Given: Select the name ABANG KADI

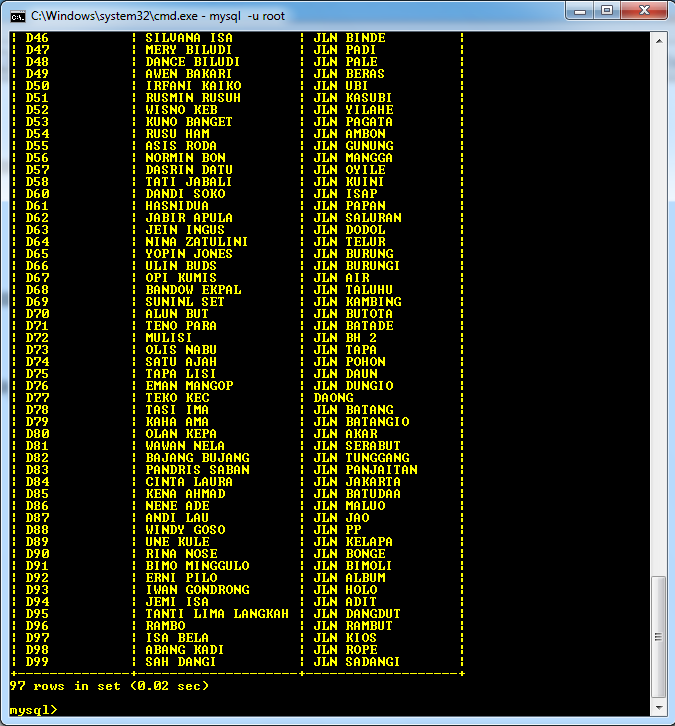Looking at the screenshot, I should click(x=185, y=652).
